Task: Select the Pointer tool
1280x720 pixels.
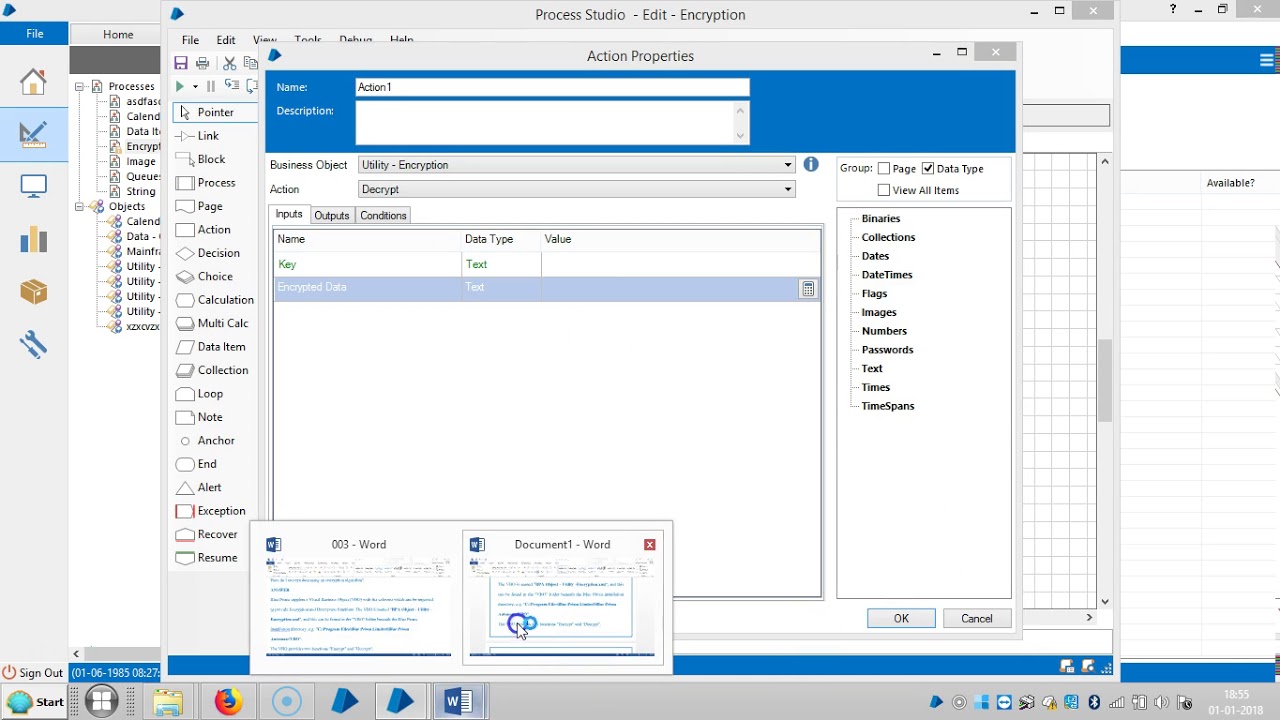Action: 214,112
